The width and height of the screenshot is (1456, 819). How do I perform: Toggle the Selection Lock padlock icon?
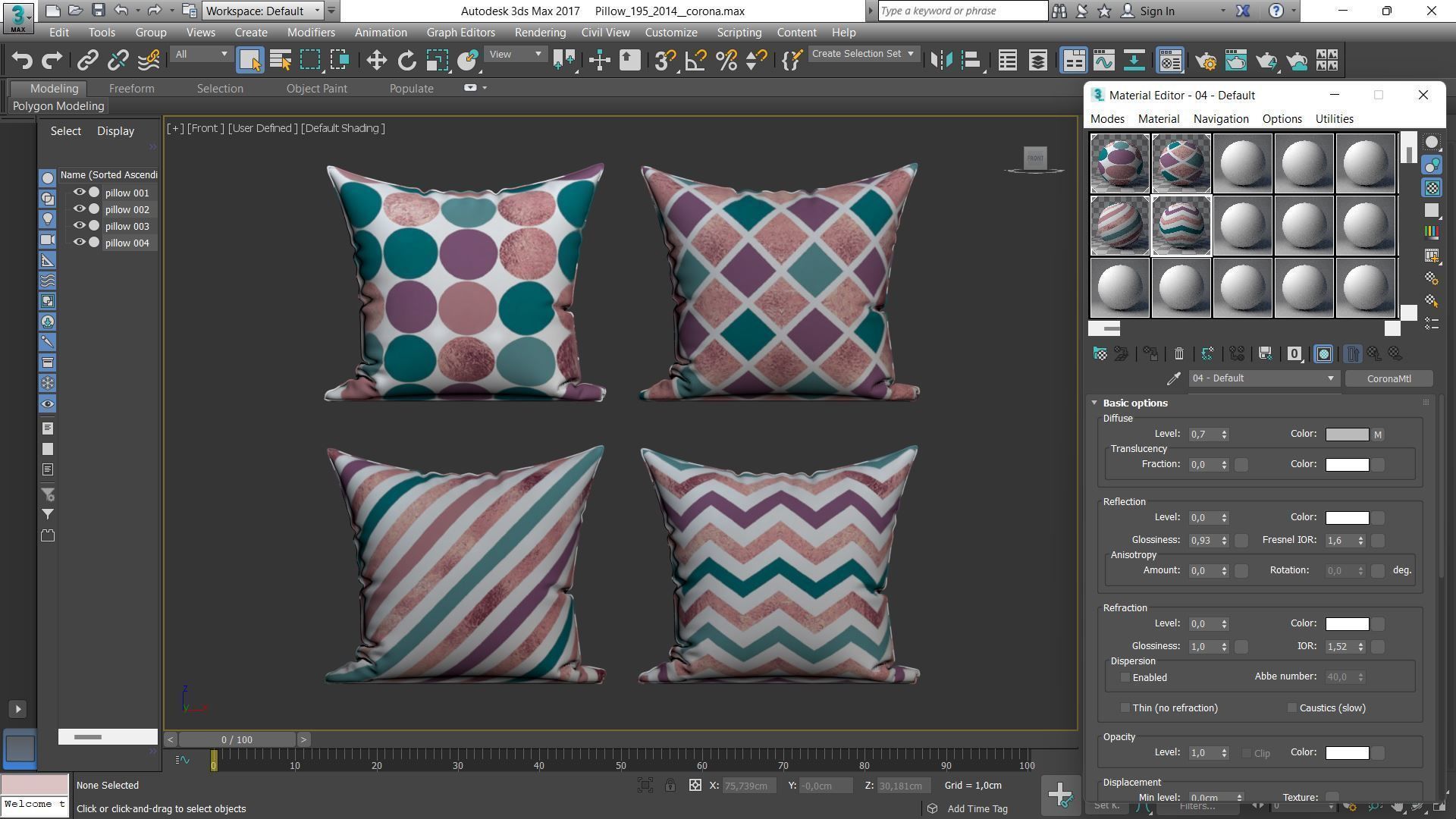[x=670, y=786]
